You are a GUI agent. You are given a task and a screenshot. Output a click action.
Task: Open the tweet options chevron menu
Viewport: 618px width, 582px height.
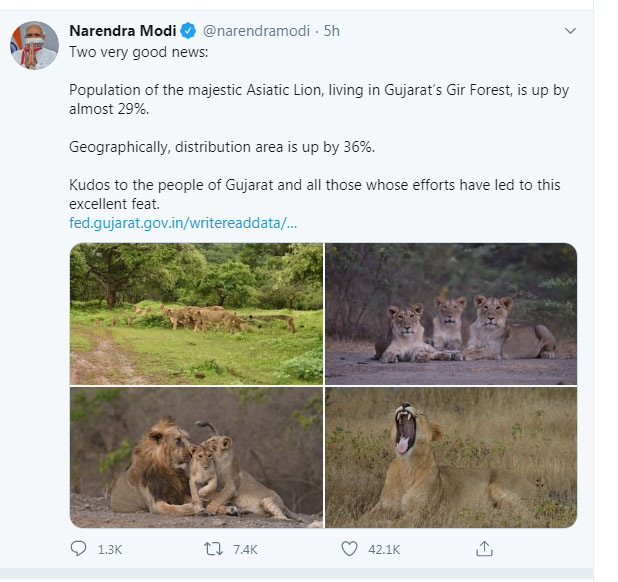pyautogui.click(x=570, y=31)
